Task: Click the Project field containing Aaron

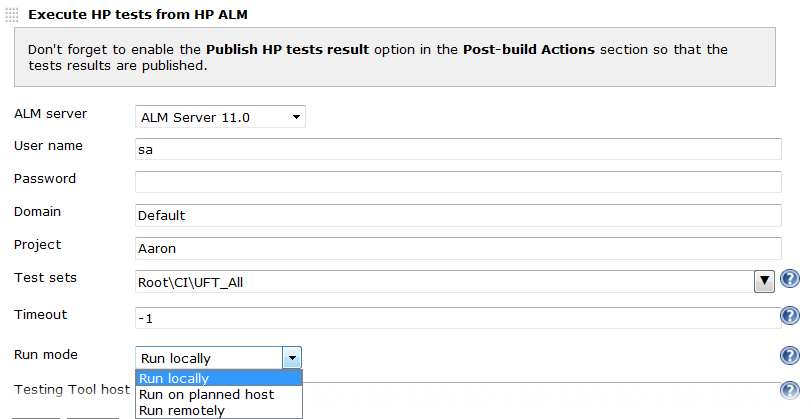Action: pos(457,248)
